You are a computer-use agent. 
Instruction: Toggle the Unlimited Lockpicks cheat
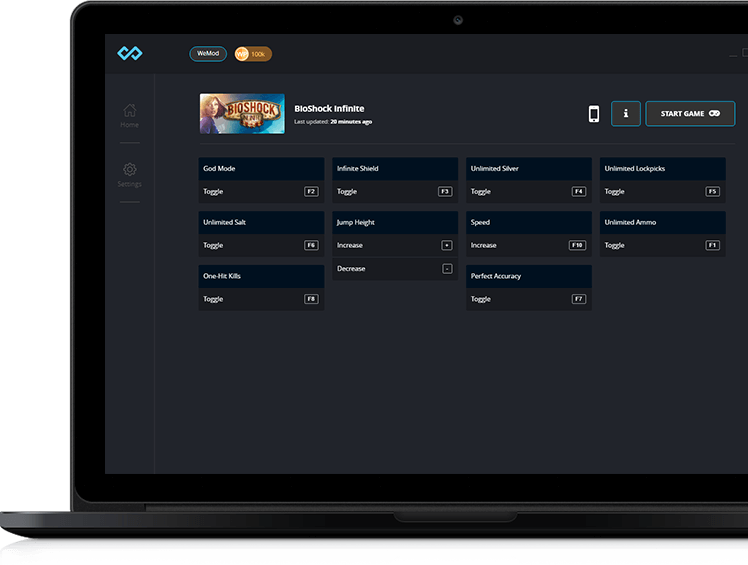615,192
